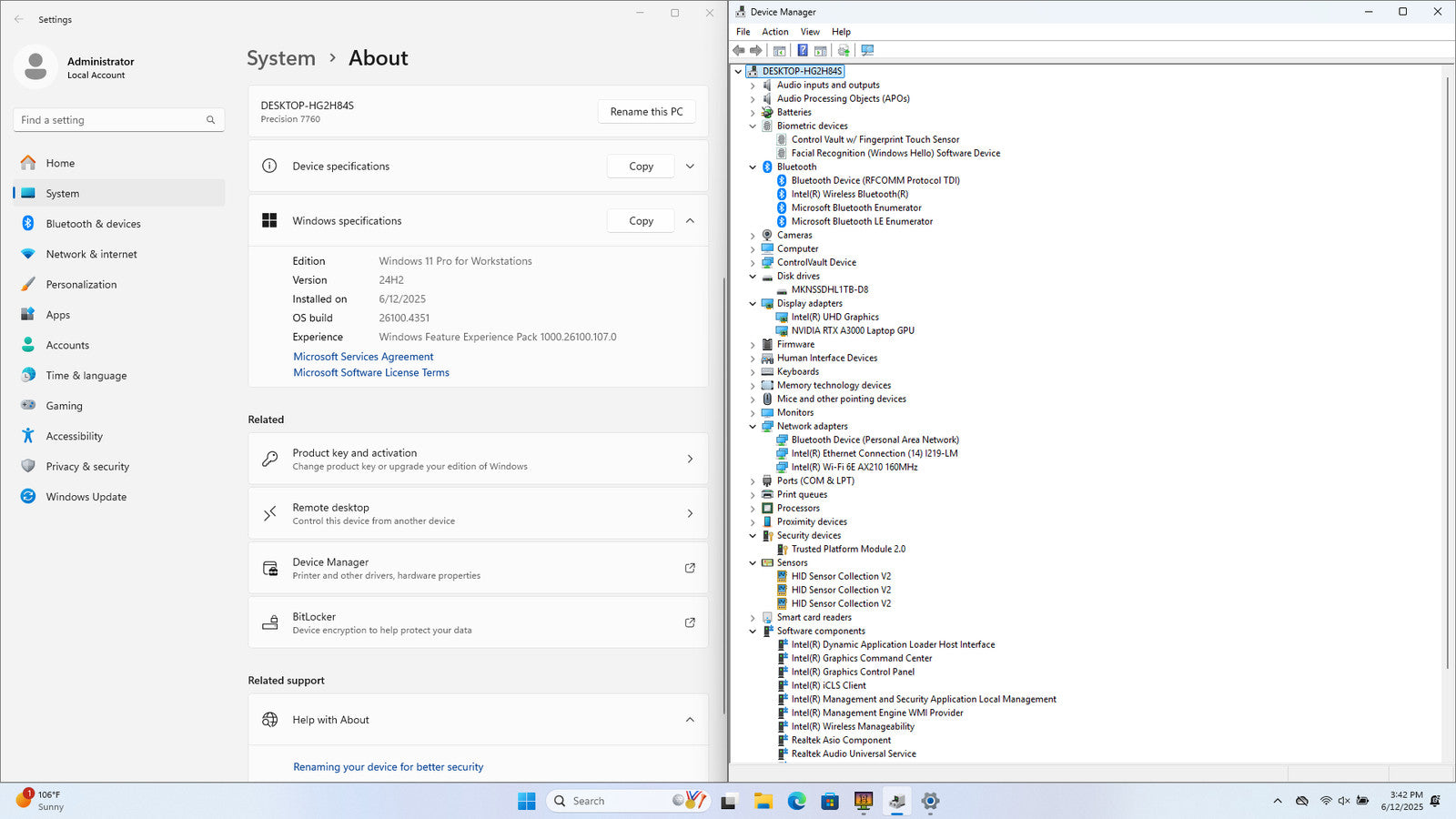Open Microsoft Software License Terms link
This screenshot has height=819, width=1456.
(371, 372)
